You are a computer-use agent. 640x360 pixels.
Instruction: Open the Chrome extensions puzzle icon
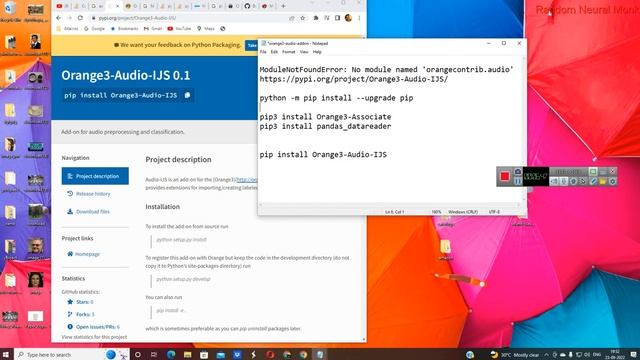[x=316, y=18]
